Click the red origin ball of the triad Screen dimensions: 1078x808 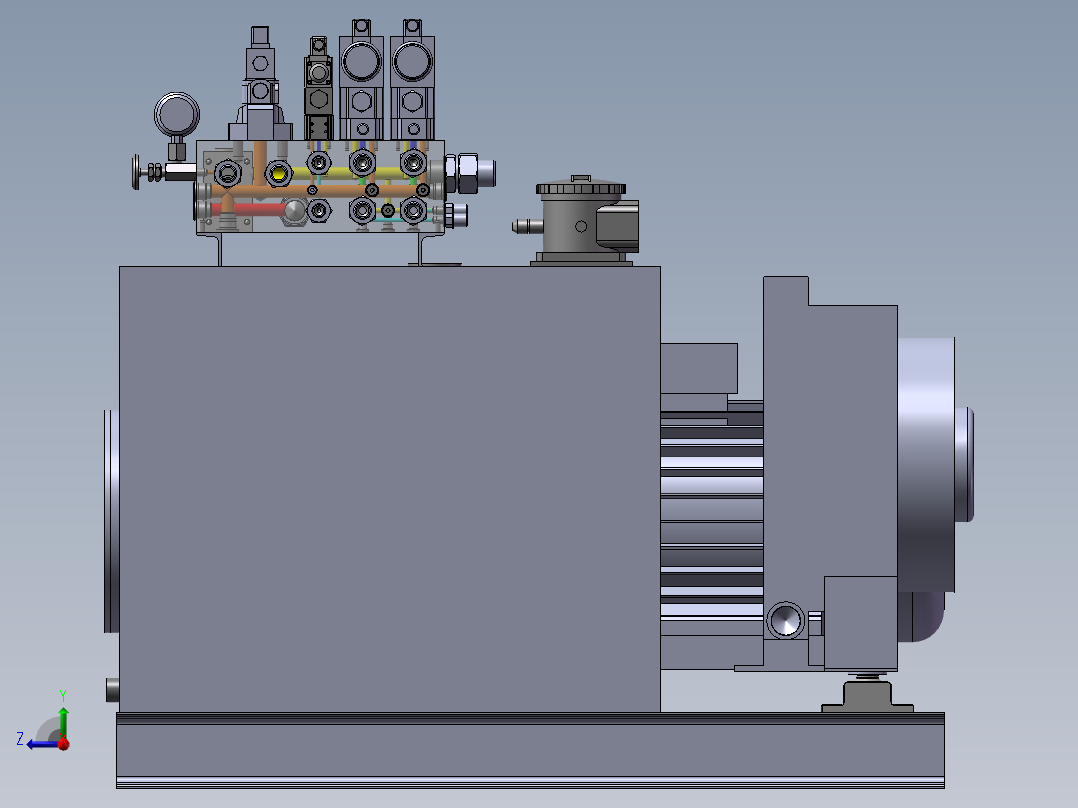pos(64,743)
